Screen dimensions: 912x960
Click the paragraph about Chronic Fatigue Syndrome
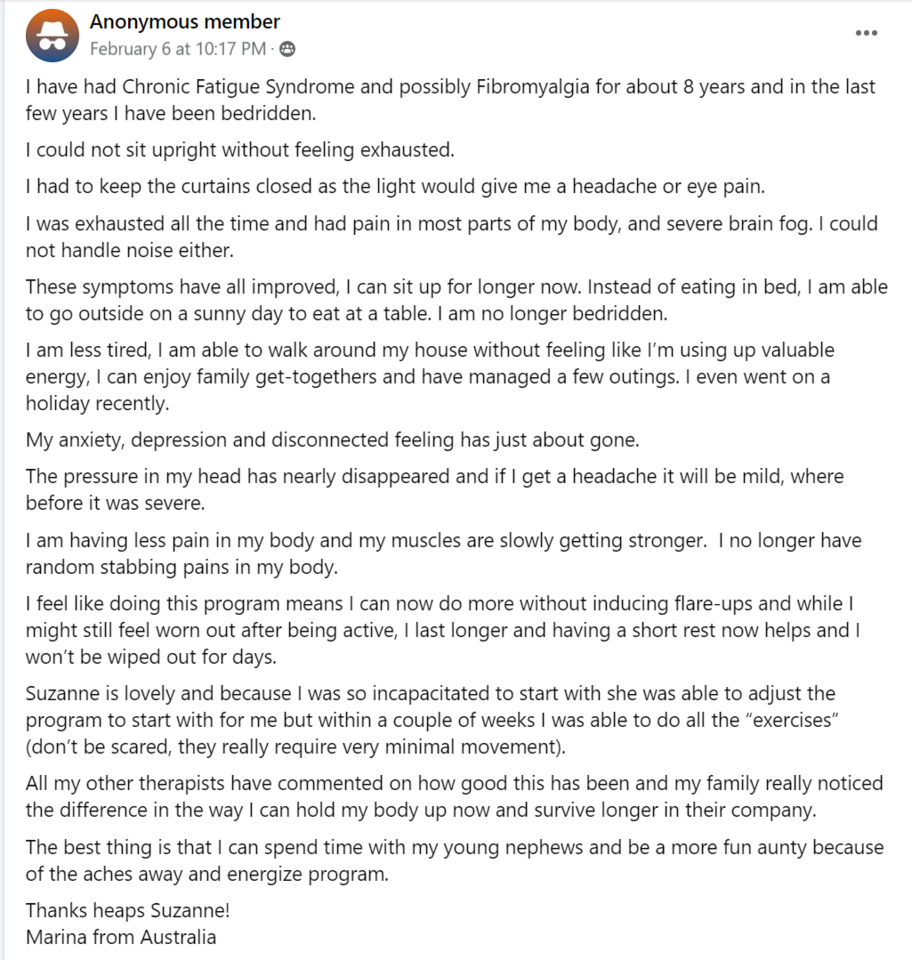pyautogui.click(x=450, y=100)
